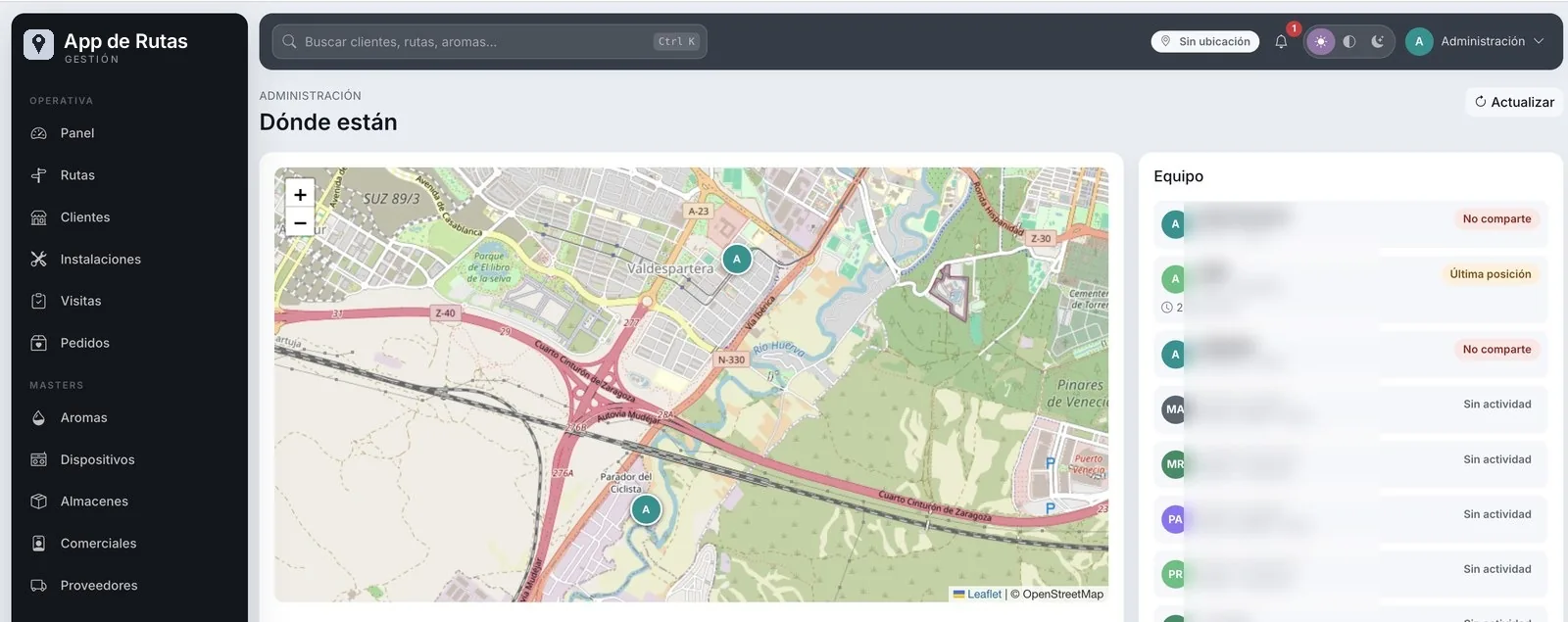Click the App de Rutas logo icon
This screenshot has height=622, width=1568.
(38, 44)
